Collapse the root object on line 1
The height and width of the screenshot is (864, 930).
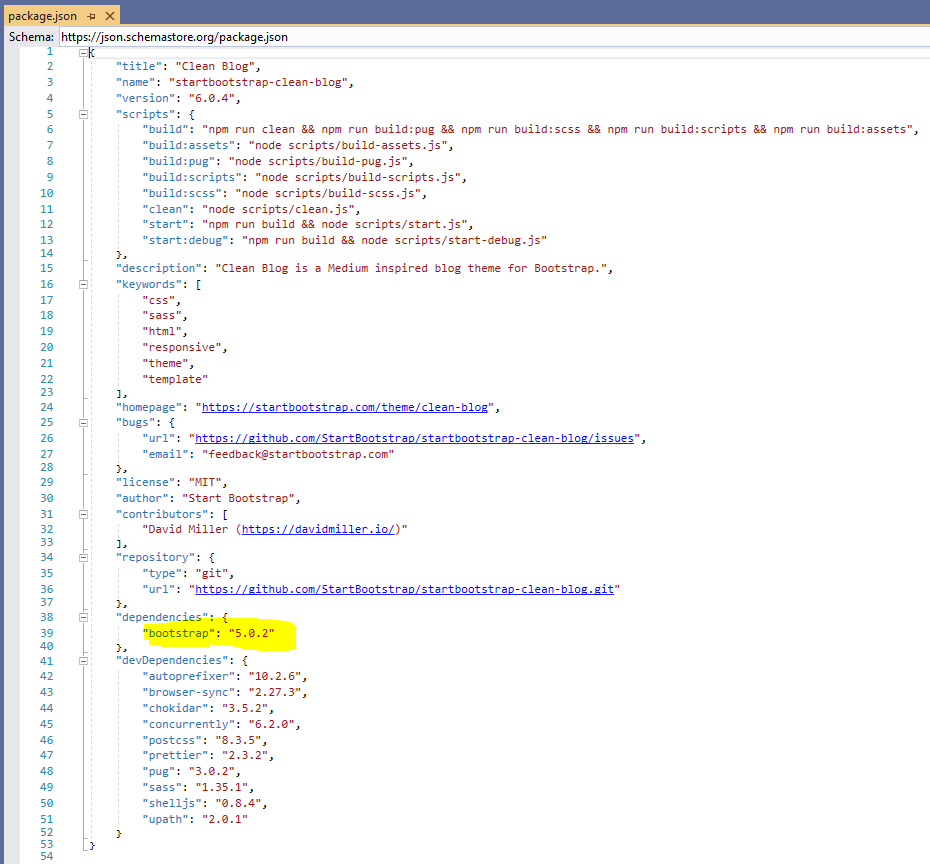click(84, 52)
